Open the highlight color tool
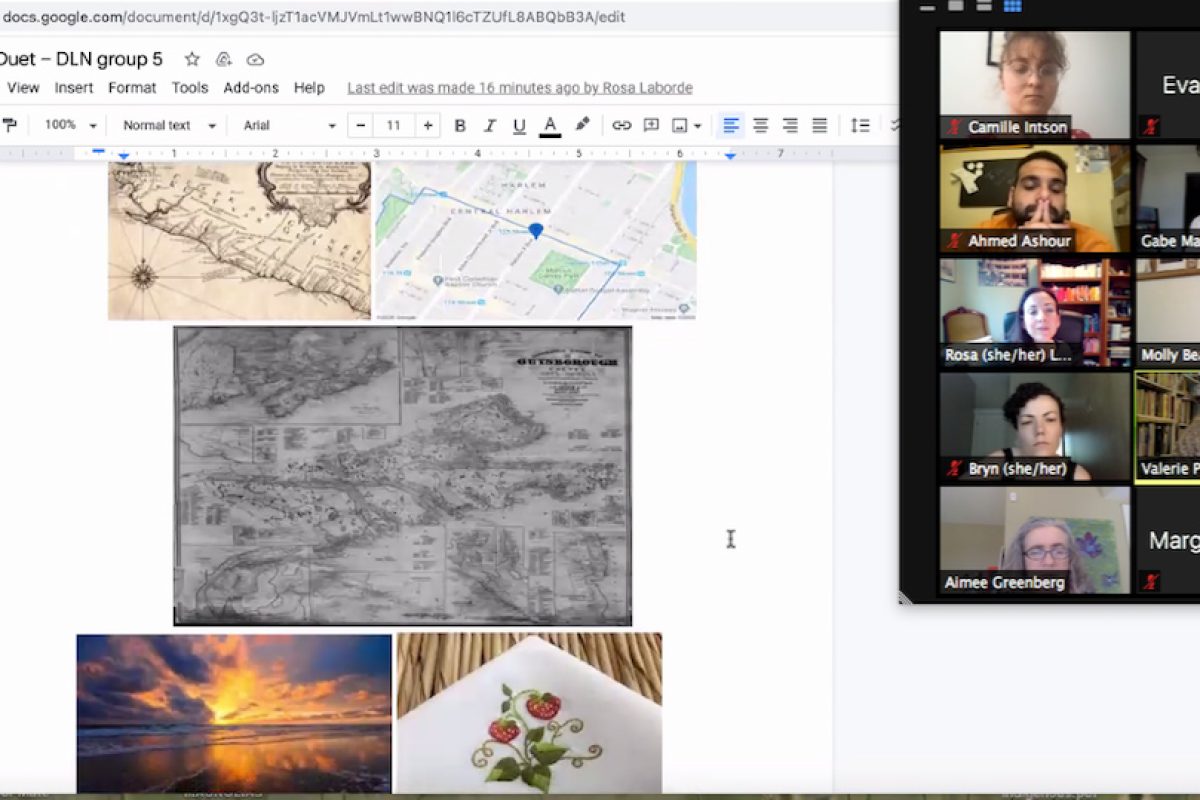This screenshot has width=1200, height=800. (x=582, y=125)
